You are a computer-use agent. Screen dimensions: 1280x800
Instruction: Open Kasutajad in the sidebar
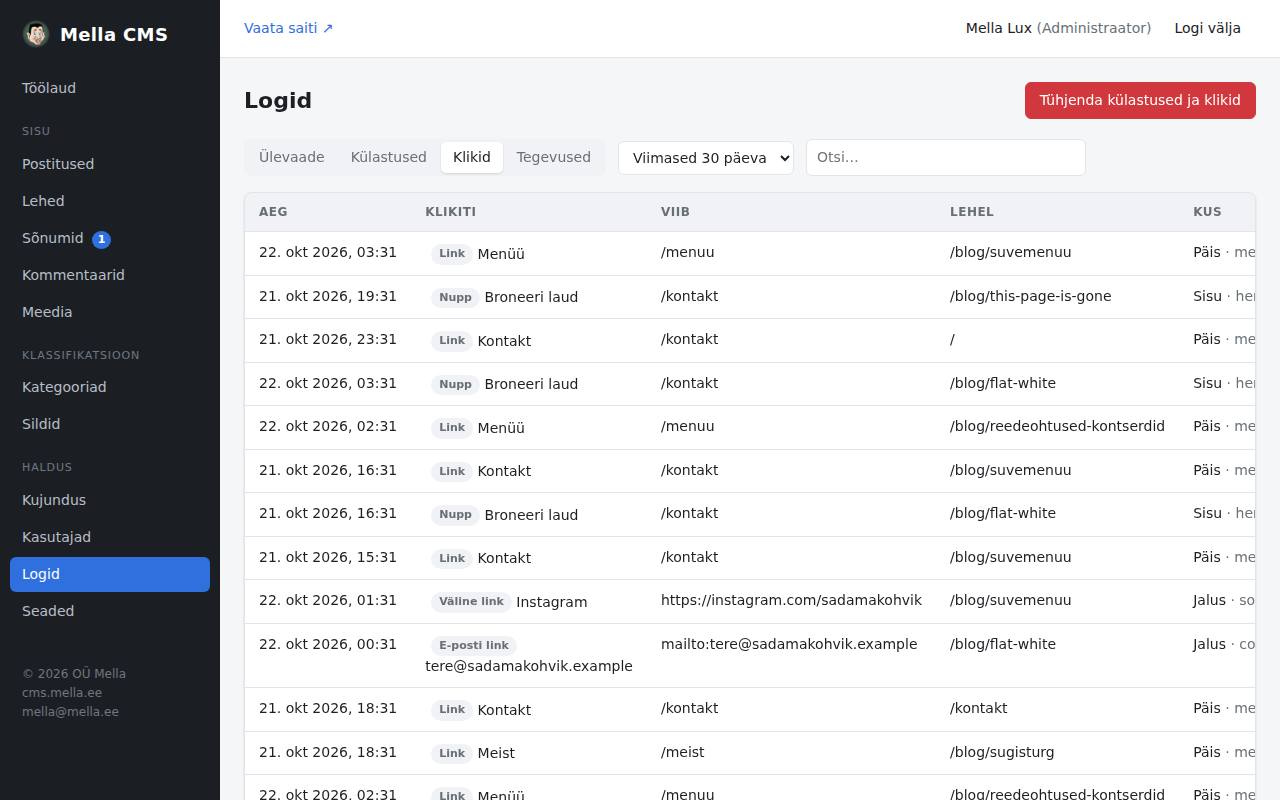click(x=110, y=537)
